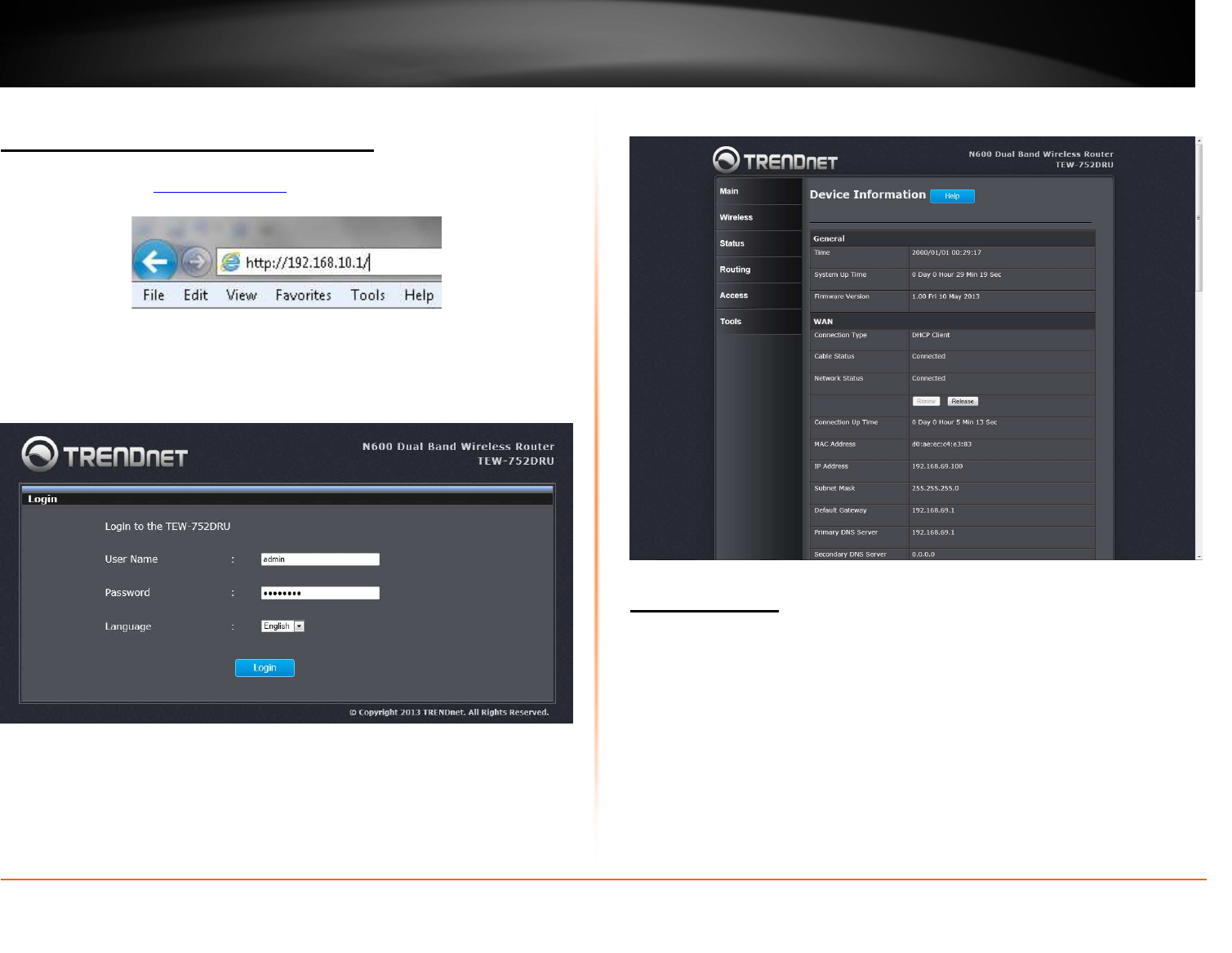Focus the Password input field
This screenshot has height=953, width=1232.
coord(320,593)
